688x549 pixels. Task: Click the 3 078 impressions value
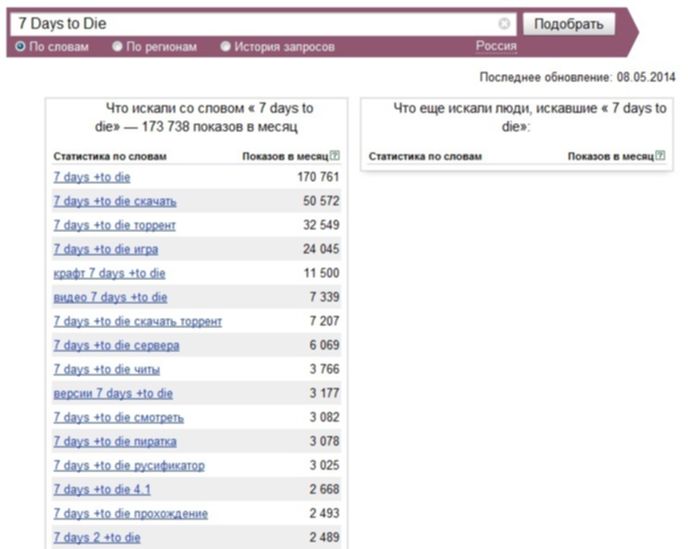point(324,441)
